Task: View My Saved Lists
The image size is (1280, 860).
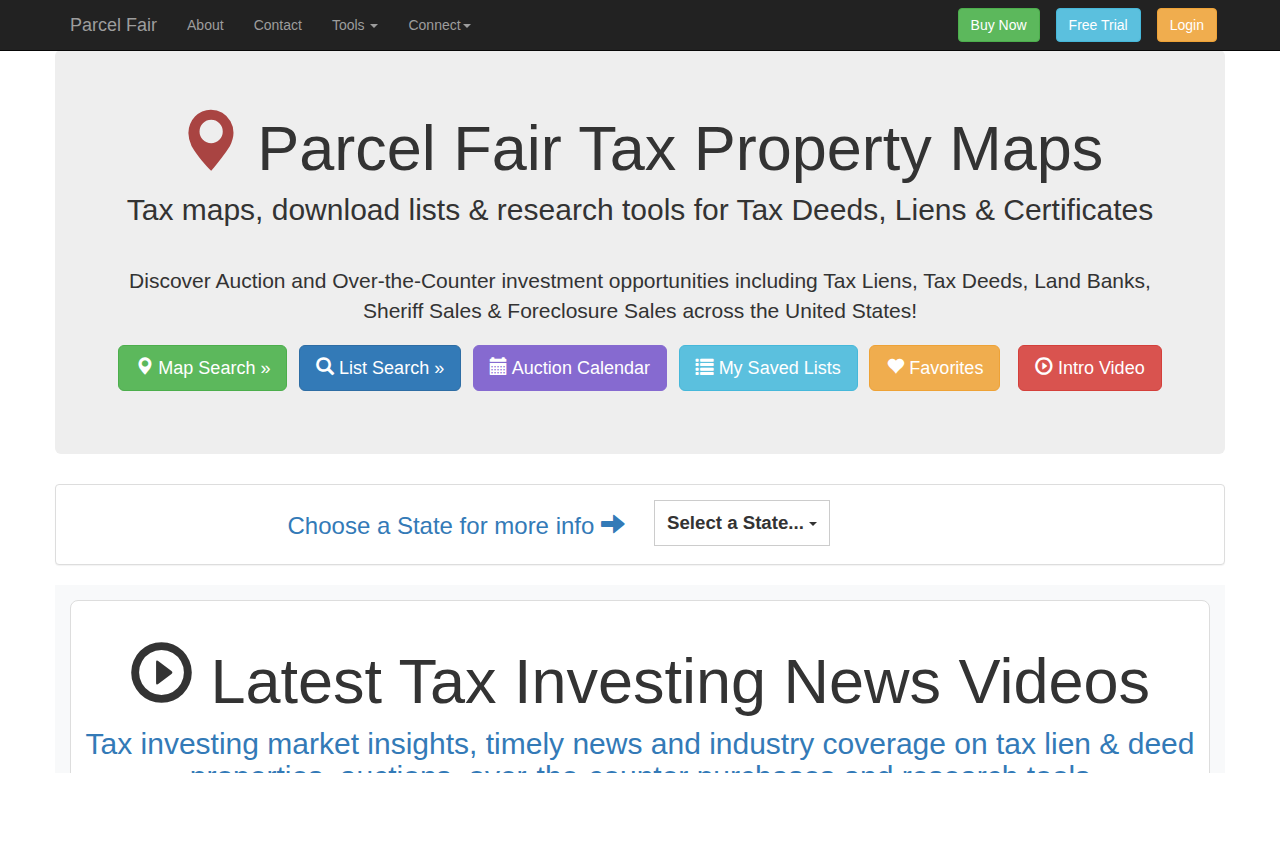Action: (768, 368)
